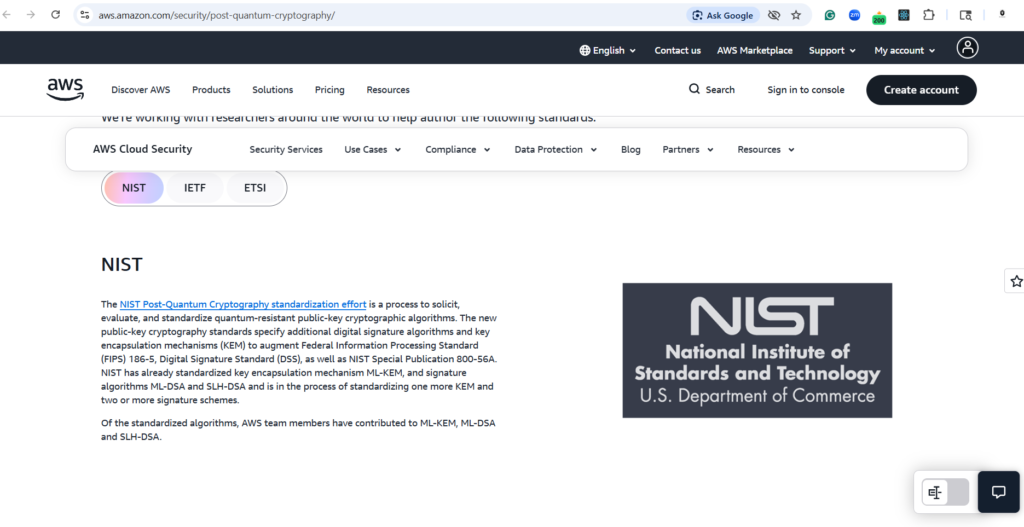Click the AWS logo in the header

click(x=65, y=89)
